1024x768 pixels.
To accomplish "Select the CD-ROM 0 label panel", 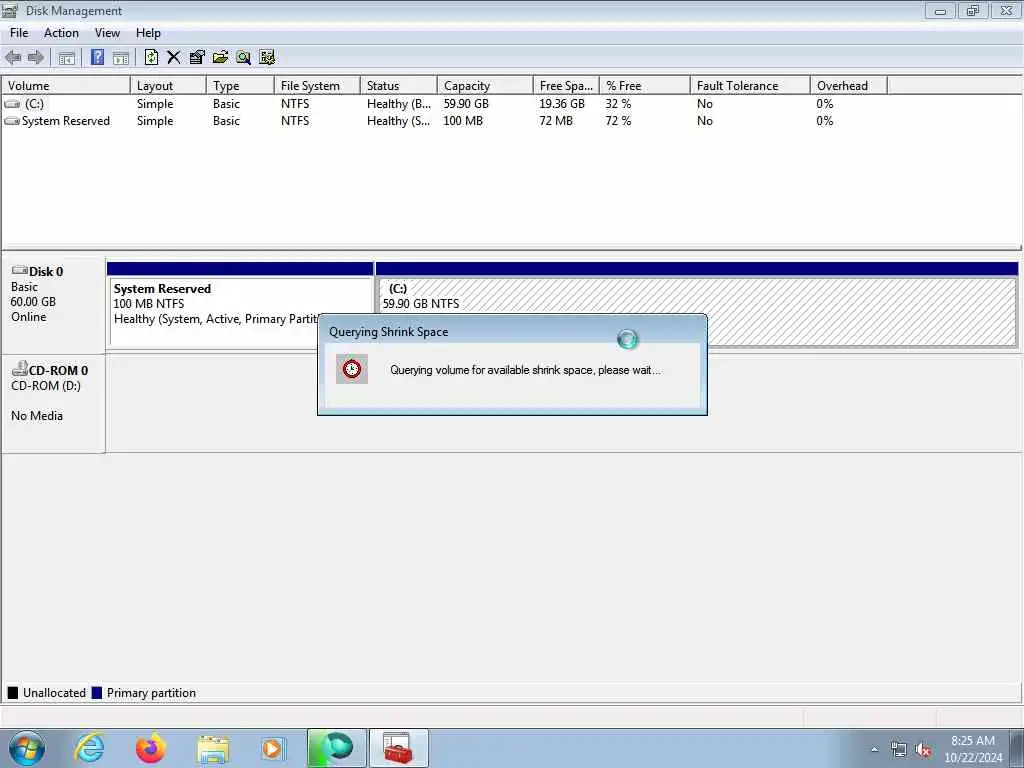I will click(54, 404).
